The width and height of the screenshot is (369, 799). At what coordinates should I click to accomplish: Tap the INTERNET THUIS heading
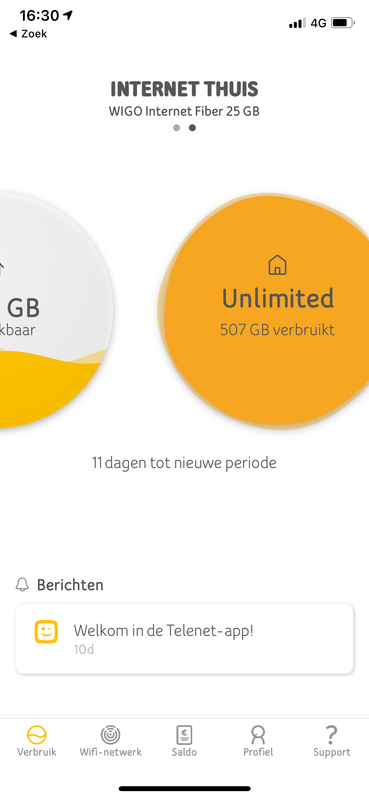(184, 90)
